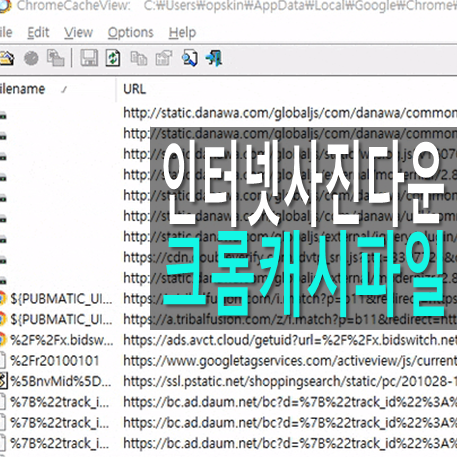Click the script icon beside %5BnvMid%5D...

pyautogui.click(x=3, y=381)
